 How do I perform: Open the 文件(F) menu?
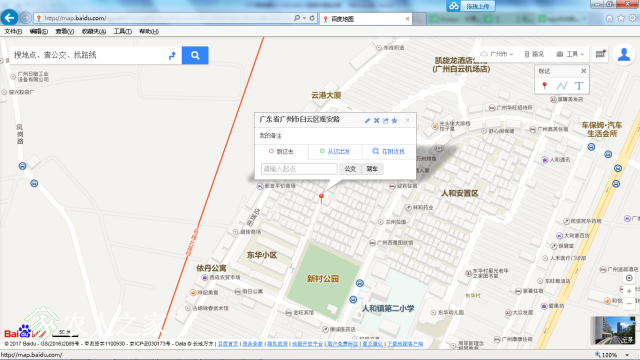(x=13, y=31)
